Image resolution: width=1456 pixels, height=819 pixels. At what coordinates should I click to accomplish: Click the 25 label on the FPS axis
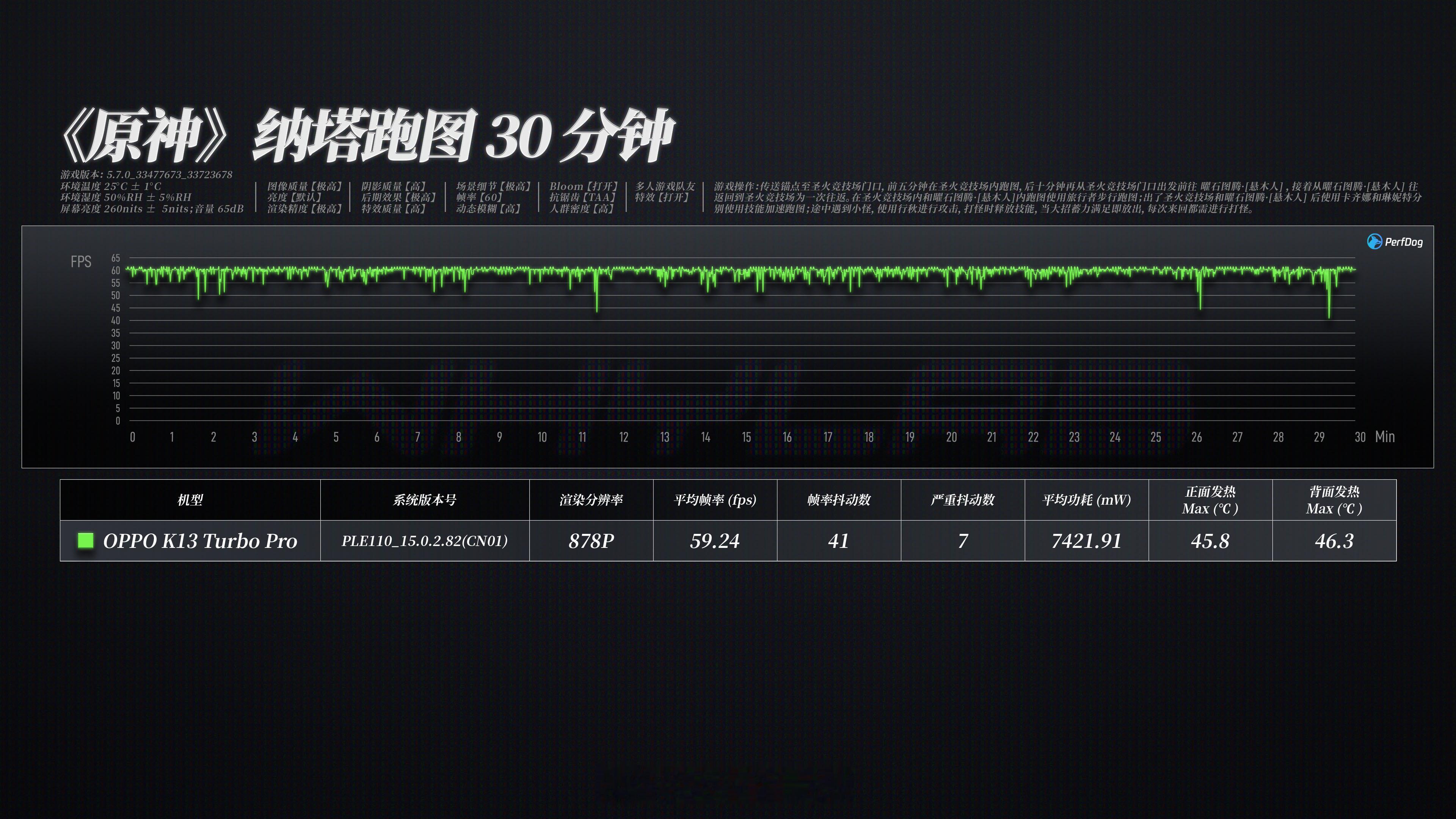click(x=115, y=358)
